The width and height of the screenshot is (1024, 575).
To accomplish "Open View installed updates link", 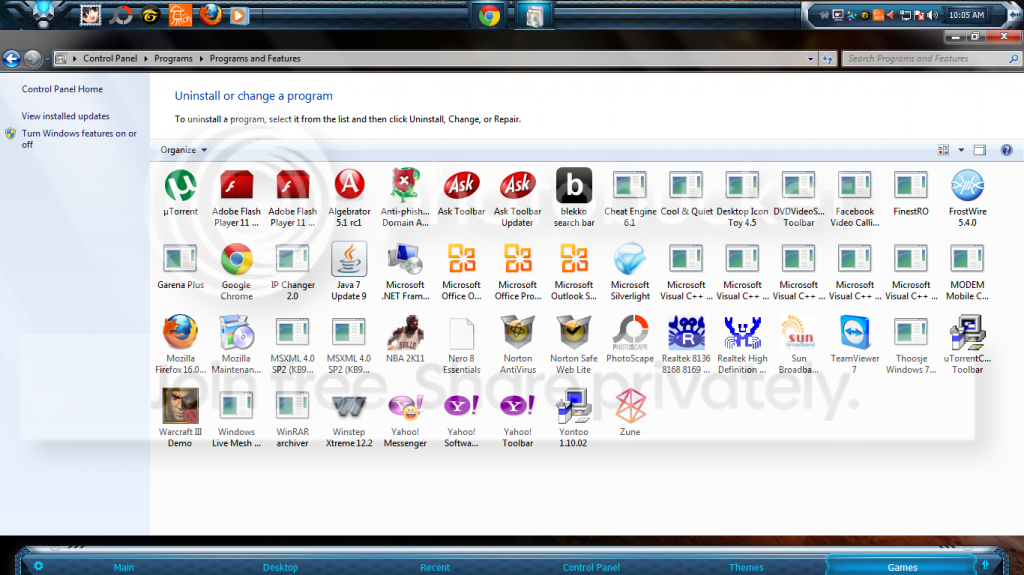I will point(65,116).
